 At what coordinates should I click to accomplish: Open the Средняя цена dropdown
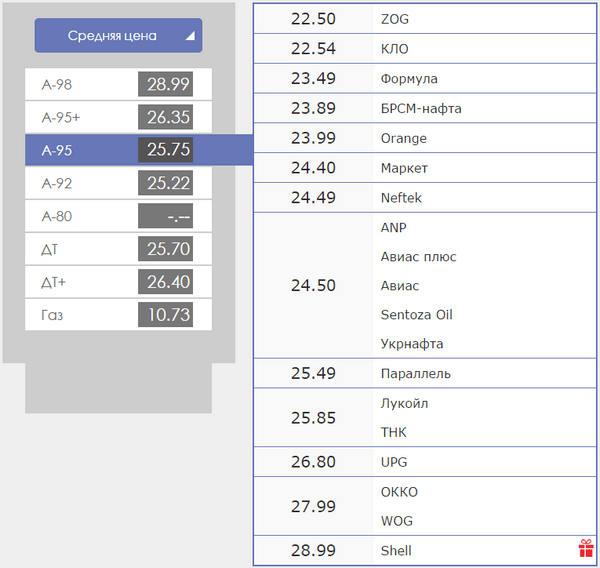tap(113, 36)
